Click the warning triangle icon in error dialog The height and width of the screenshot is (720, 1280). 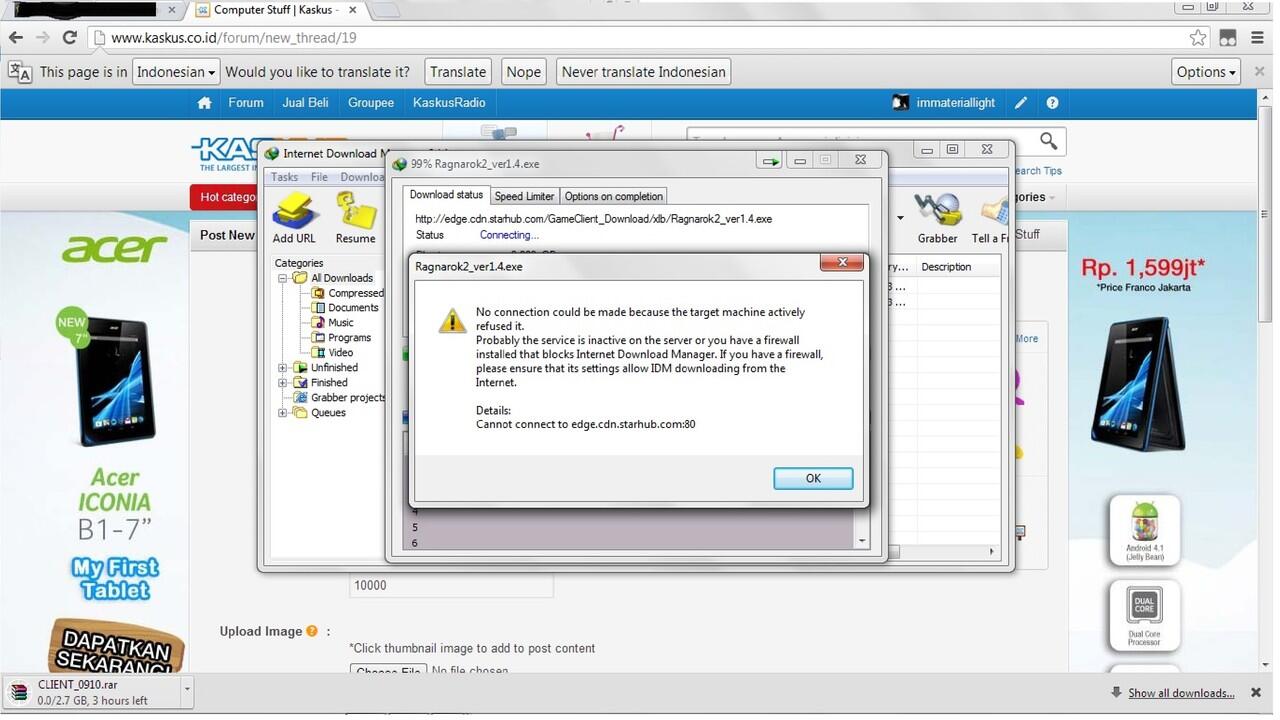[x=452, y=320]
